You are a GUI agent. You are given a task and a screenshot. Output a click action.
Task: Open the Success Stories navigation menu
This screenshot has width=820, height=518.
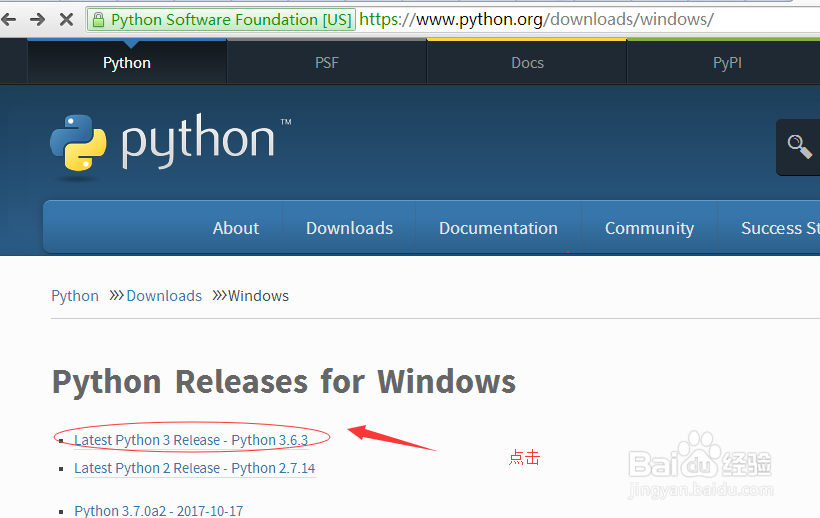pos(780,228)
